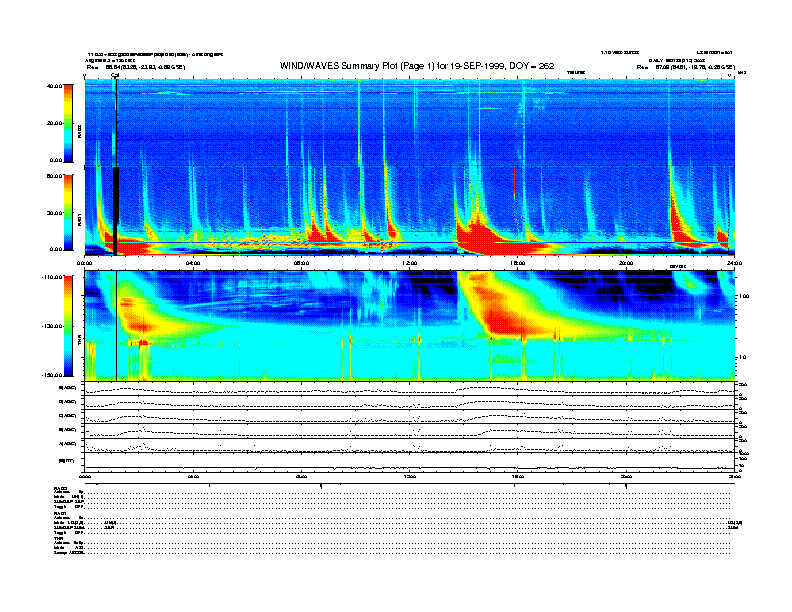This screenshot has width=792, height=612.
Task: Click 08:00 label under RAD1 spectrogram
Action: coord(301,263)
